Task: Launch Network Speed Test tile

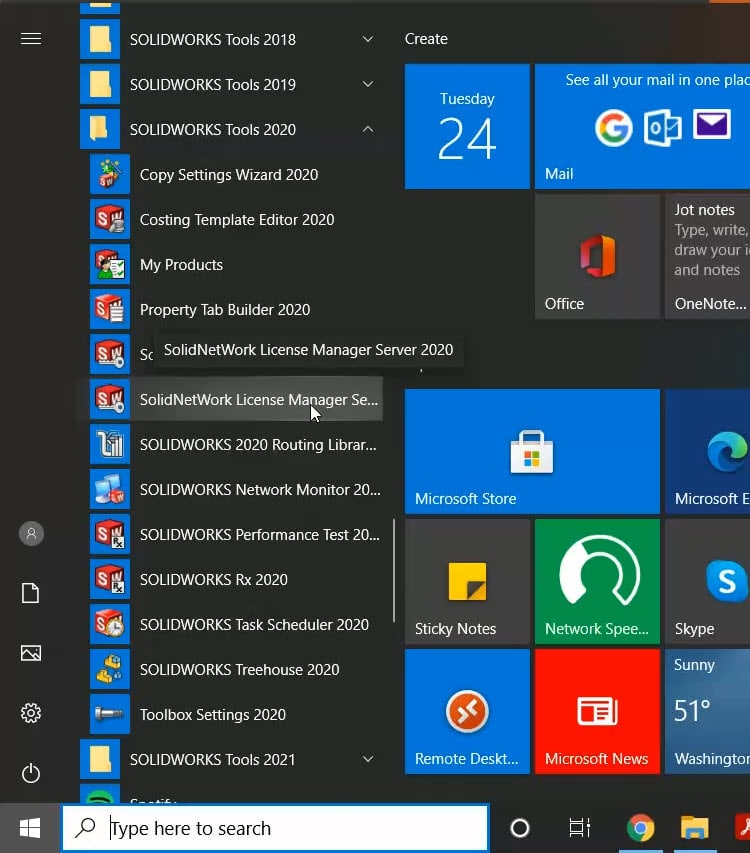Action: coord(597,582)
